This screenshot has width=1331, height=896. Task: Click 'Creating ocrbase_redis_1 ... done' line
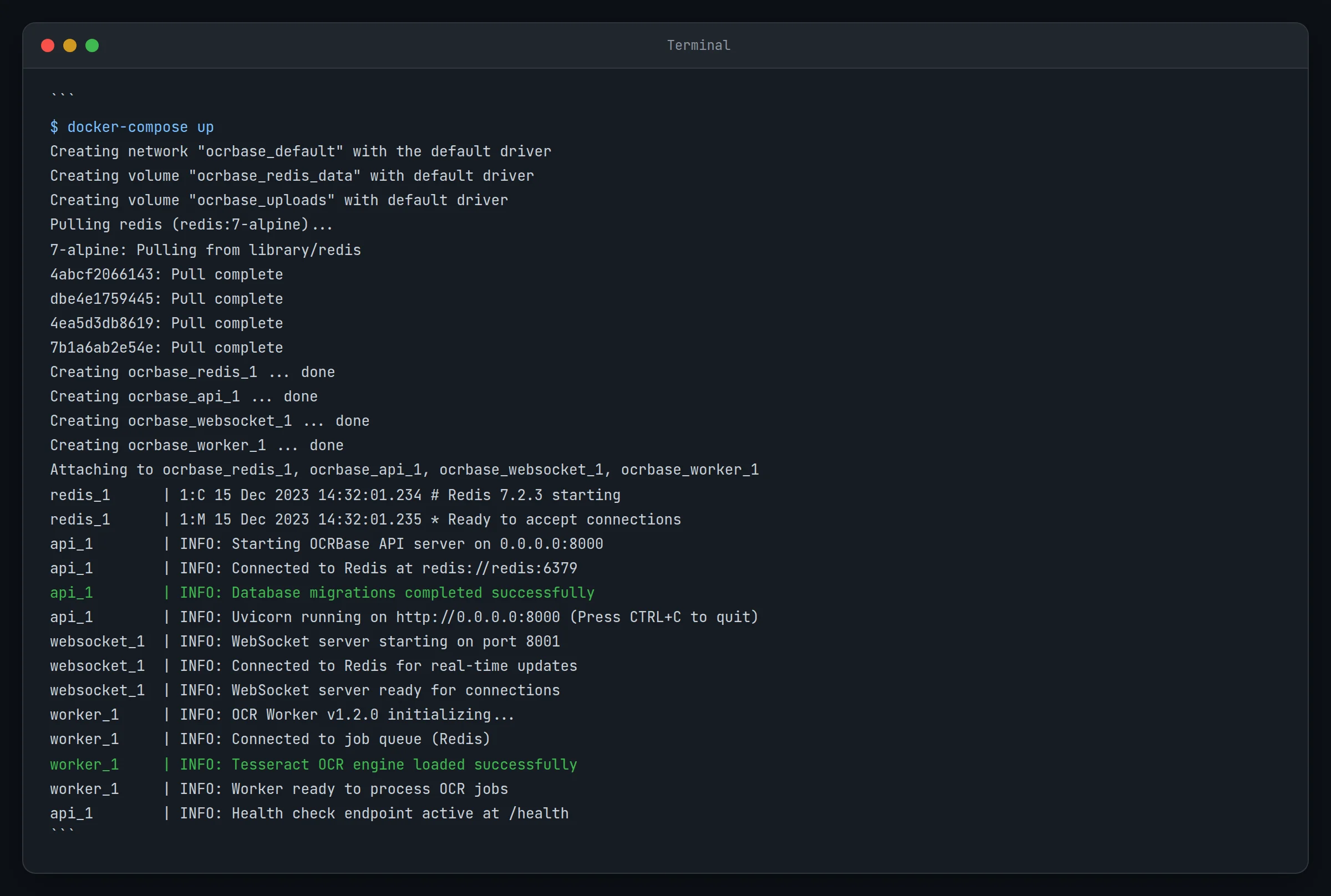tap(192, 373)
